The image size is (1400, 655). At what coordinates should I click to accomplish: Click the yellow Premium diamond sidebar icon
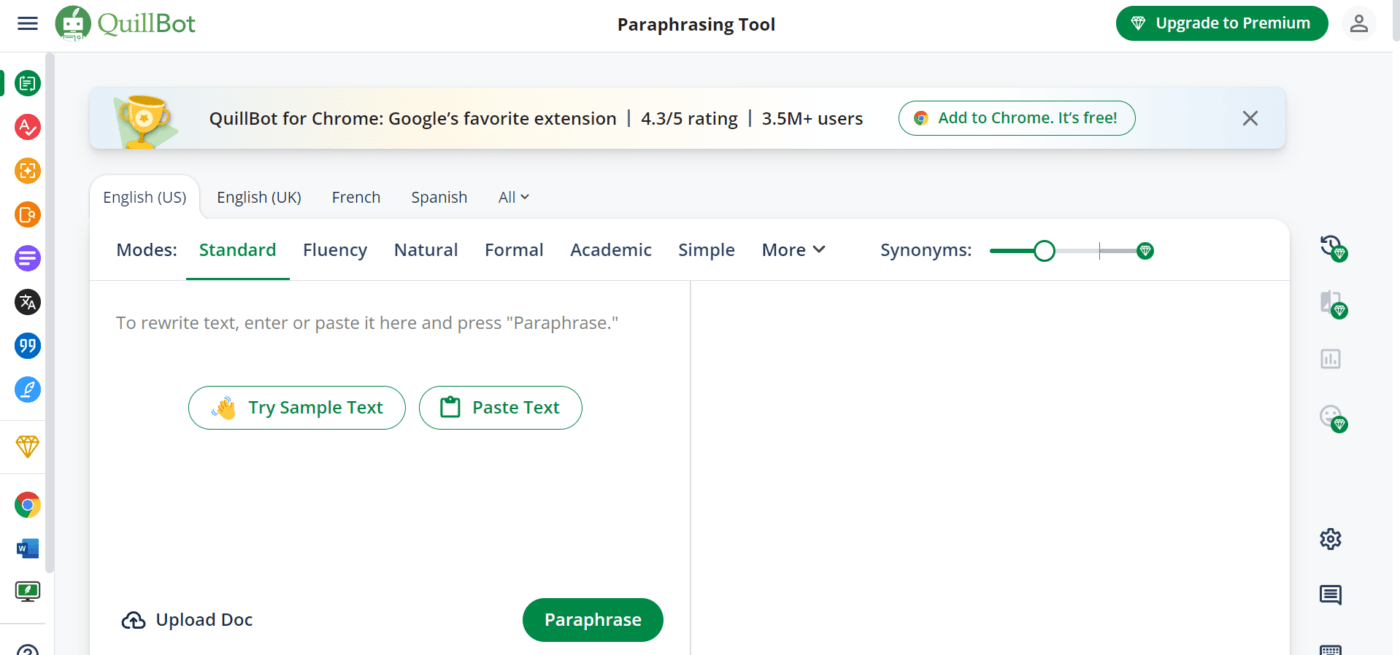(28, 446)
